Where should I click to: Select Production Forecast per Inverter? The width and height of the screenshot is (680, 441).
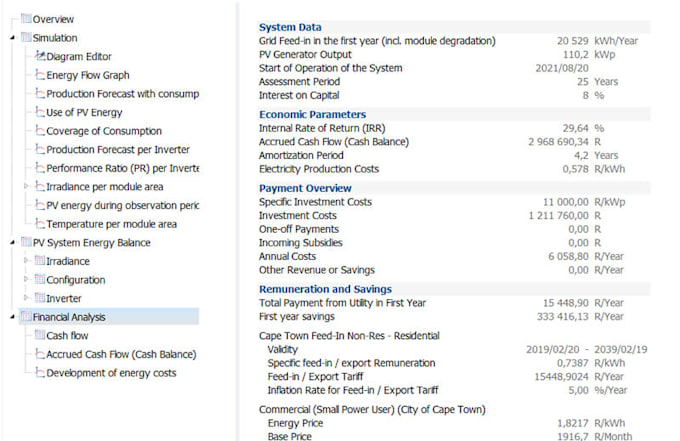click(118, 149)
